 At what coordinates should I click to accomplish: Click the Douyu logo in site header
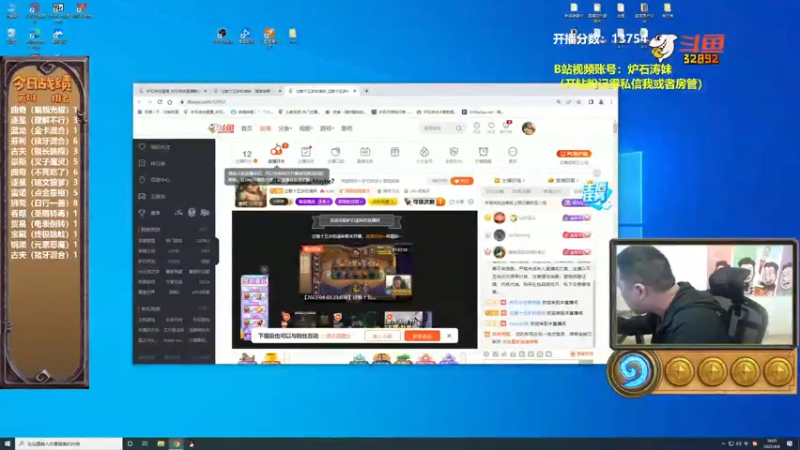[x=221, y=129]
